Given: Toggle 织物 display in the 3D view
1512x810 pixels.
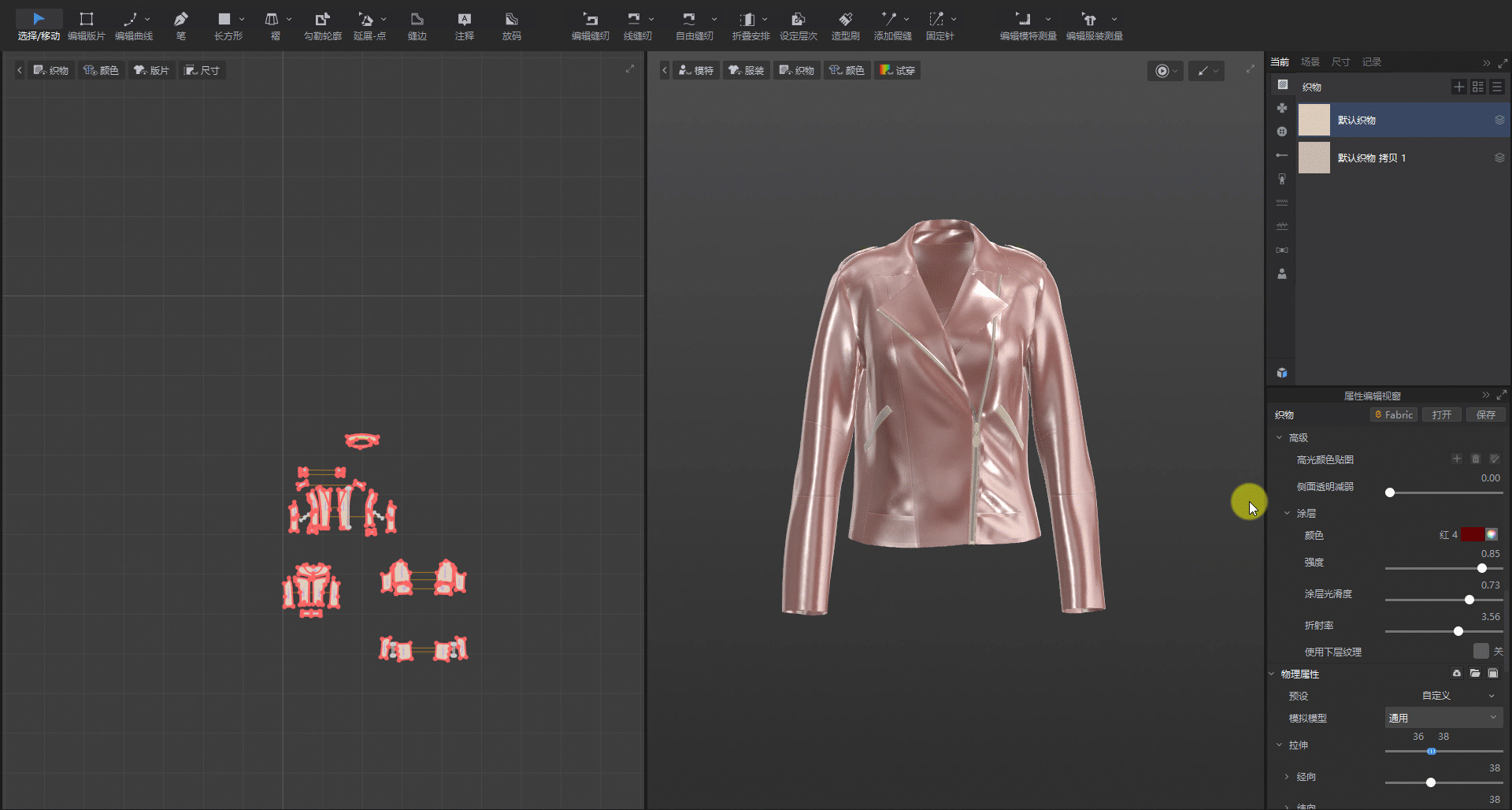Looking at the screenshot, I should click(x=797, y=70).
